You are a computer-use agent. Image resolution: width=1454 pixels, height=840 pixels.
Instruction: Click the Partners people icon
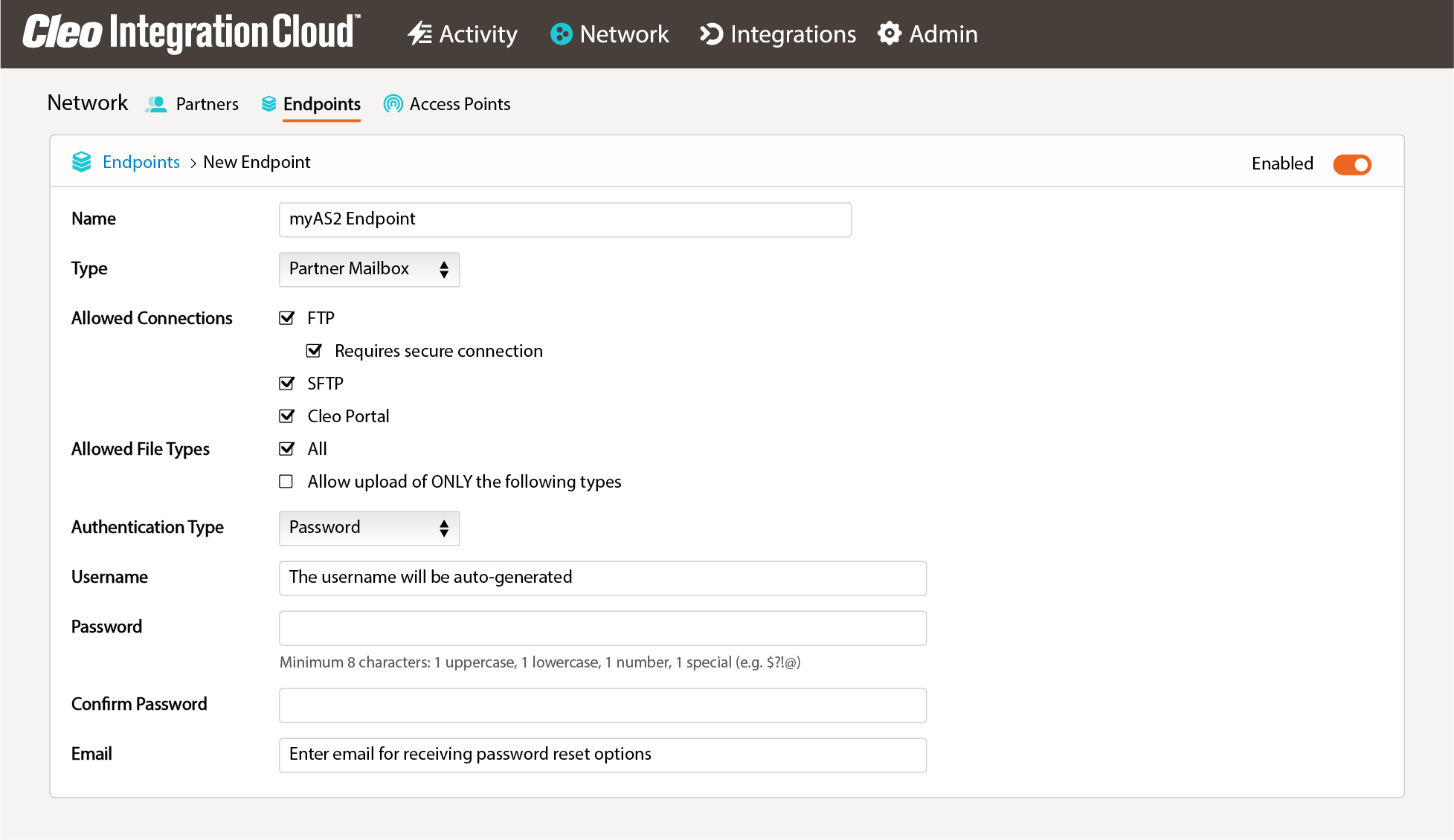[x=157, y=104]
